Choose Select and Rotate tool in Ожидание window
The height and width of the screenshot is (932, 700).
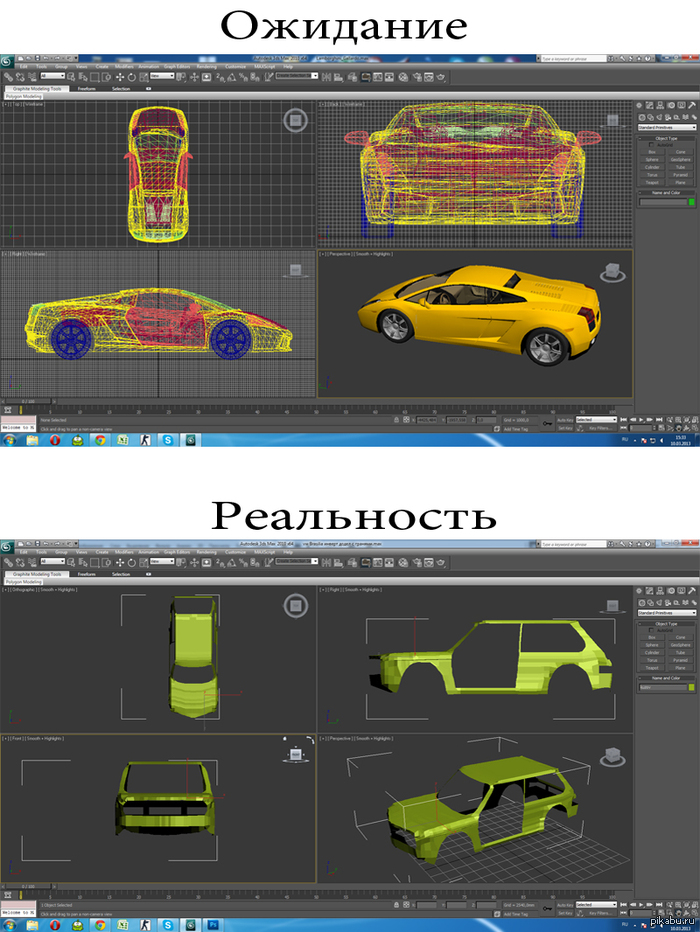coord(131,77)
